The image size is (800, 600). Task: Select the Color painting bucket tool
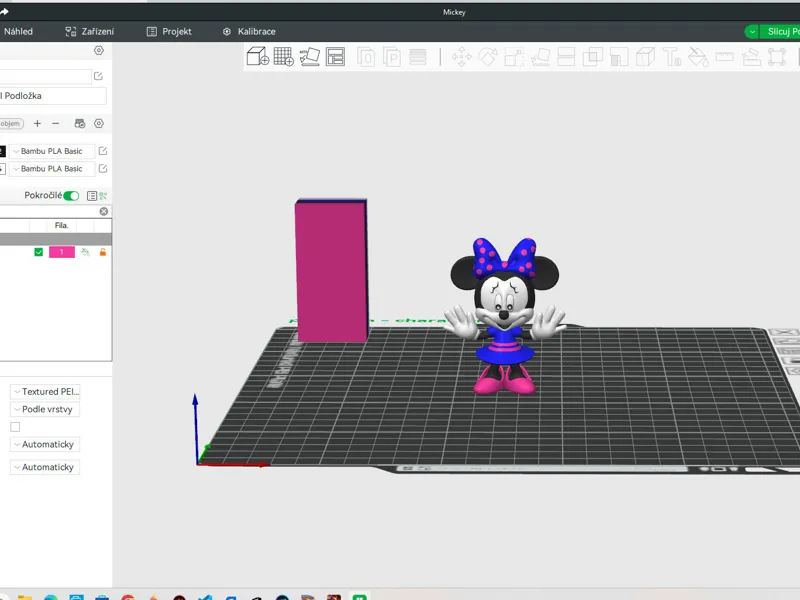pyautogui.click(x=698, y=57)
